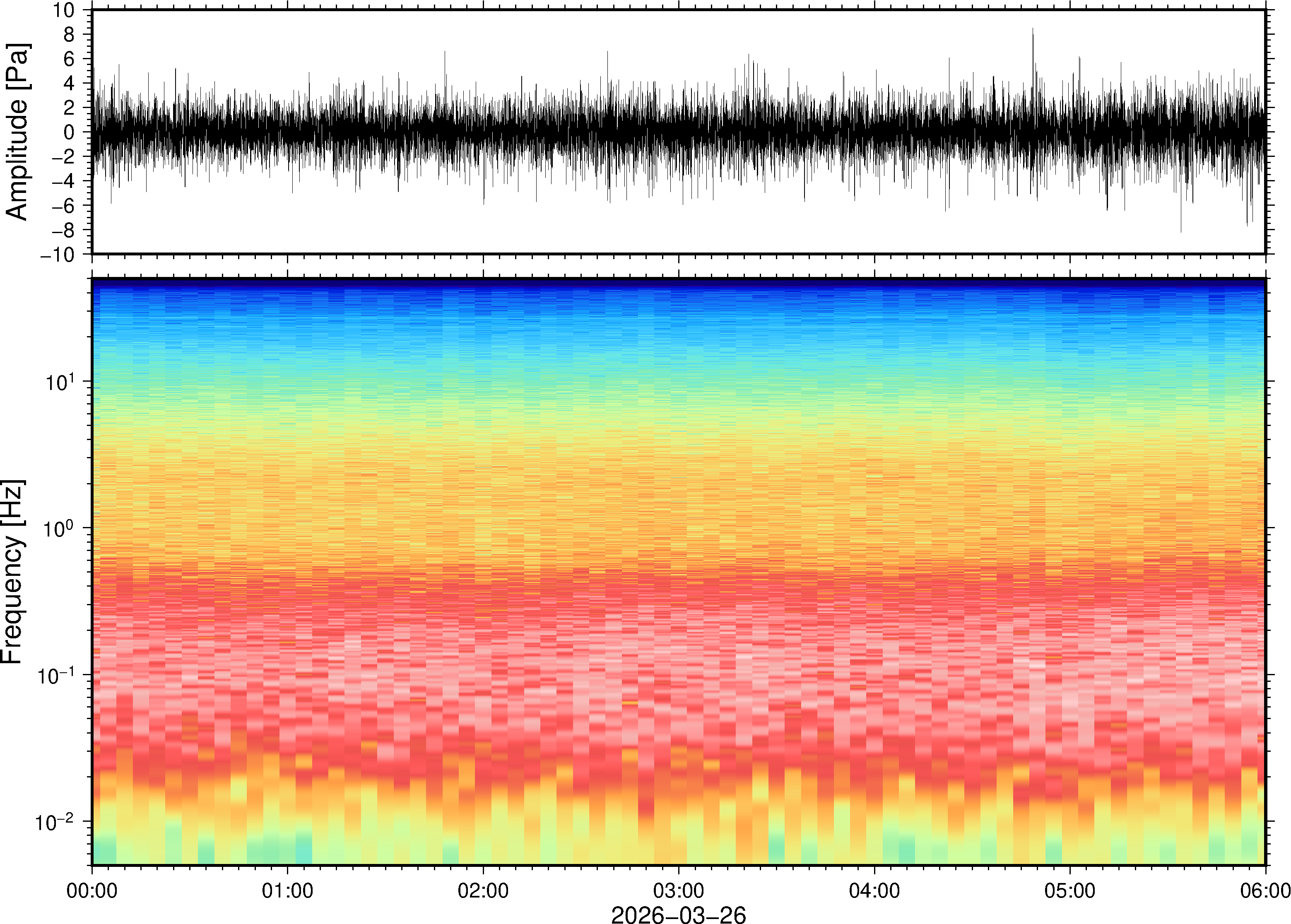
Task: Click the 10⁰ frequency tick label
Action: pyautogui.click(x=59, y=529)
